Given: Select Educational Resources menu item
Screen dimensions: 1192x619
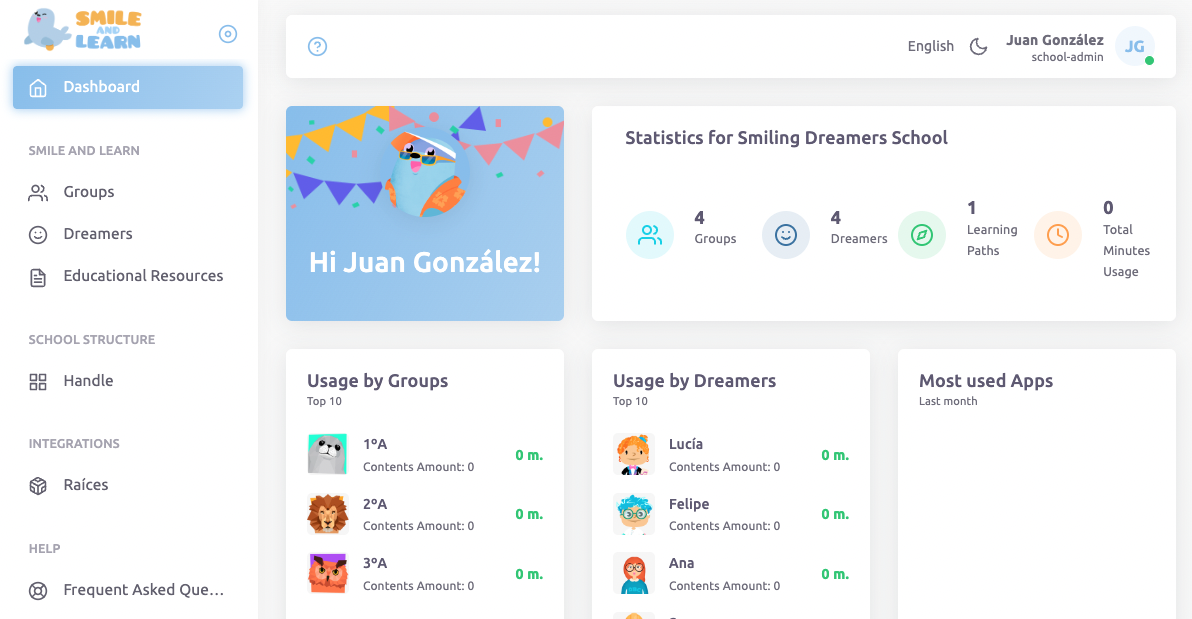Looking at the screenshot, I should pyautogui.click(x=143, y=276).
